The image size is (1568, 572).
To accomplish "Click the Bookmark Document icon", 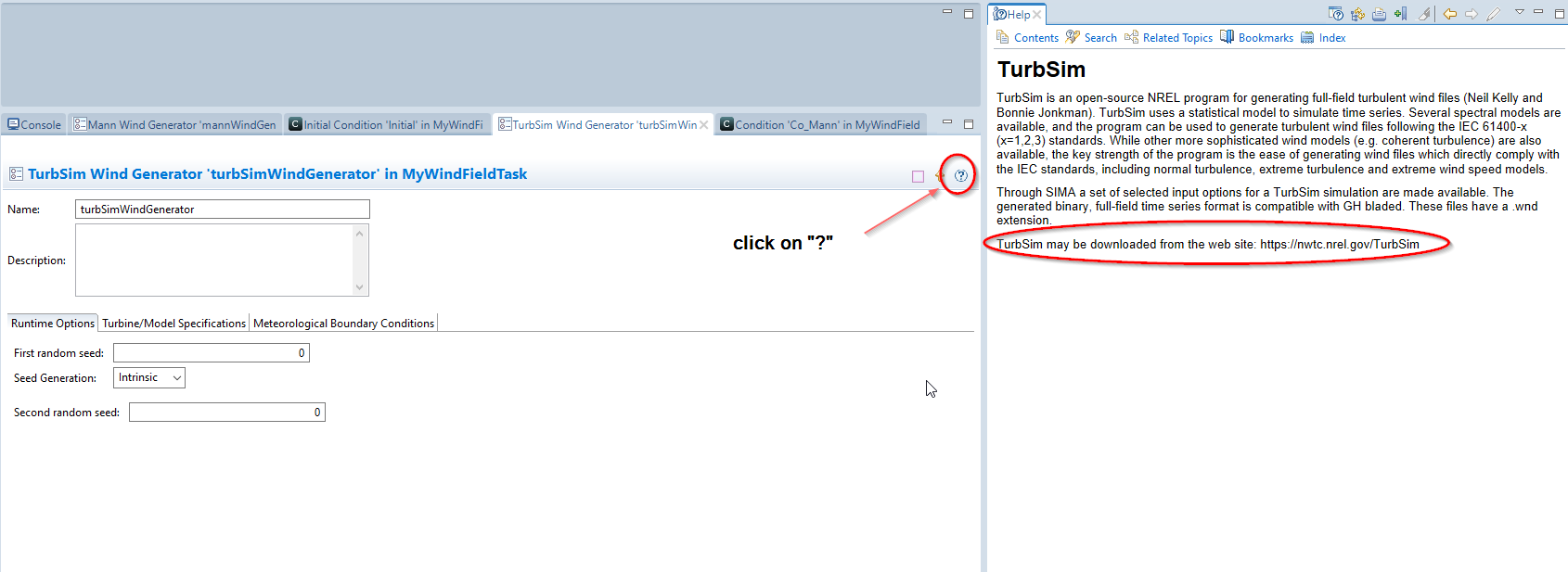I will tap(1401, 14).
